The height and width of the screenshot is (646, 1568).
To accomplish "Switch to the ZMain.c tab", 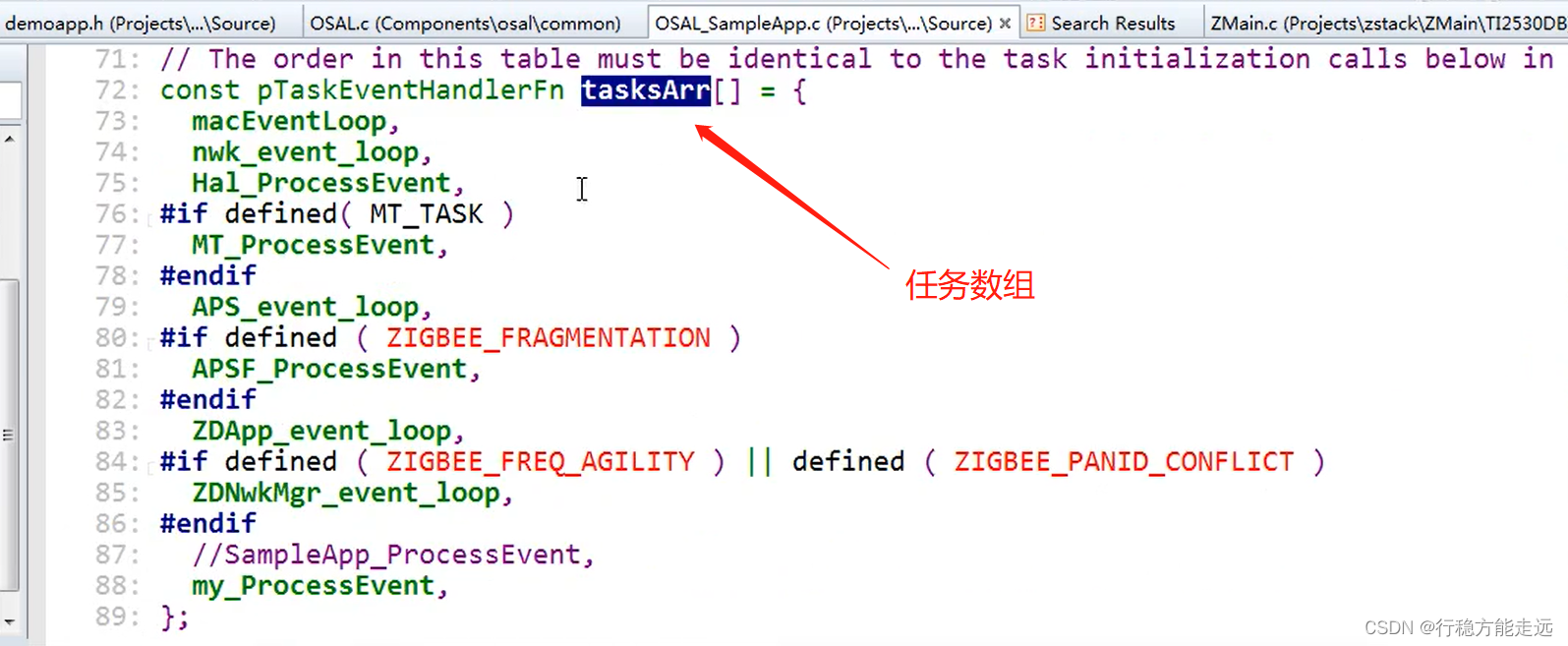I will 1386,22.
